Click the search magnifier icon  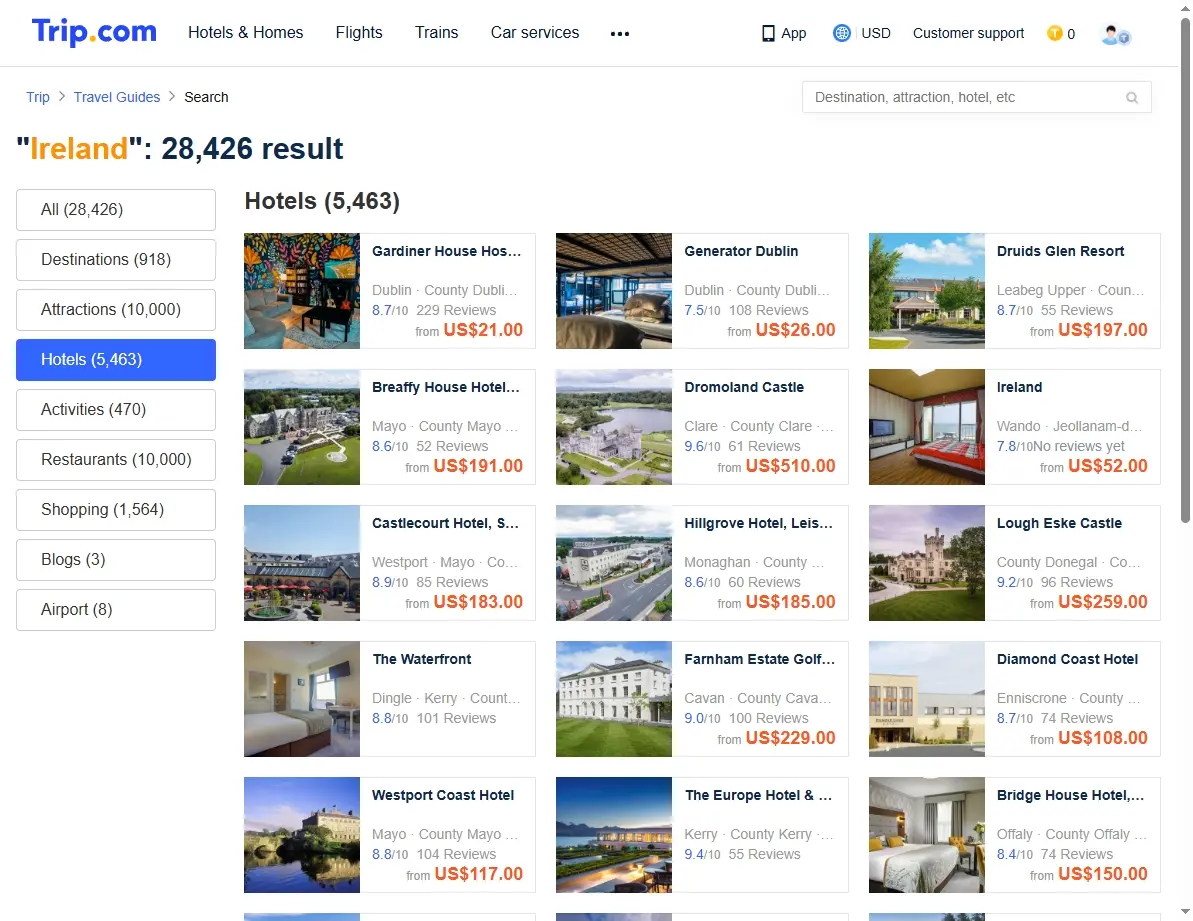point(1132,97)
